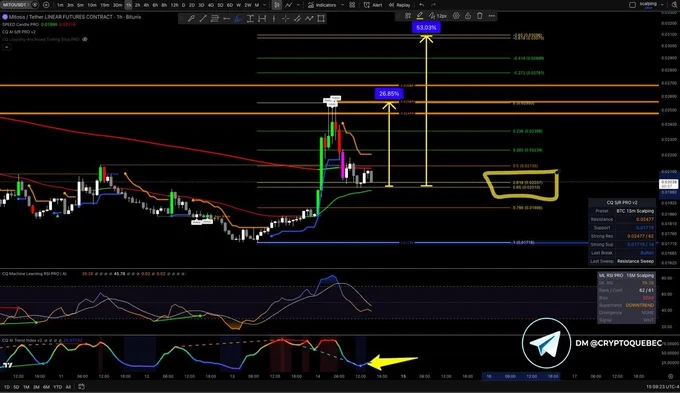Viewport: 680px width, 393px height.
Task: Select the trend line tool
Action: (x=203, y=19)
